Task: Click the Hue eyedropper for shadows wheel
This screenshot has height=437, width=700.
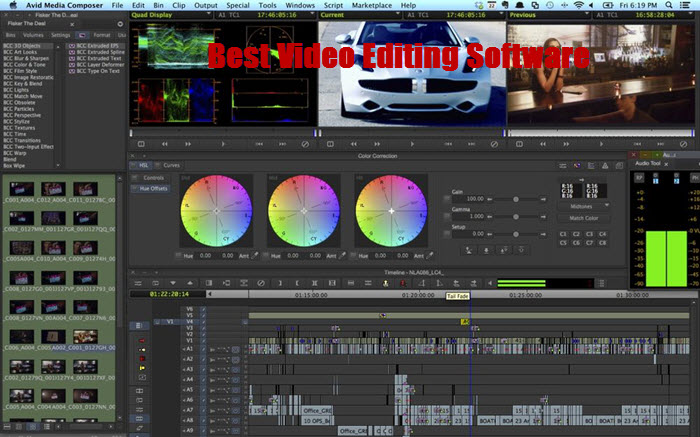Action: click(x=255, y=256)
